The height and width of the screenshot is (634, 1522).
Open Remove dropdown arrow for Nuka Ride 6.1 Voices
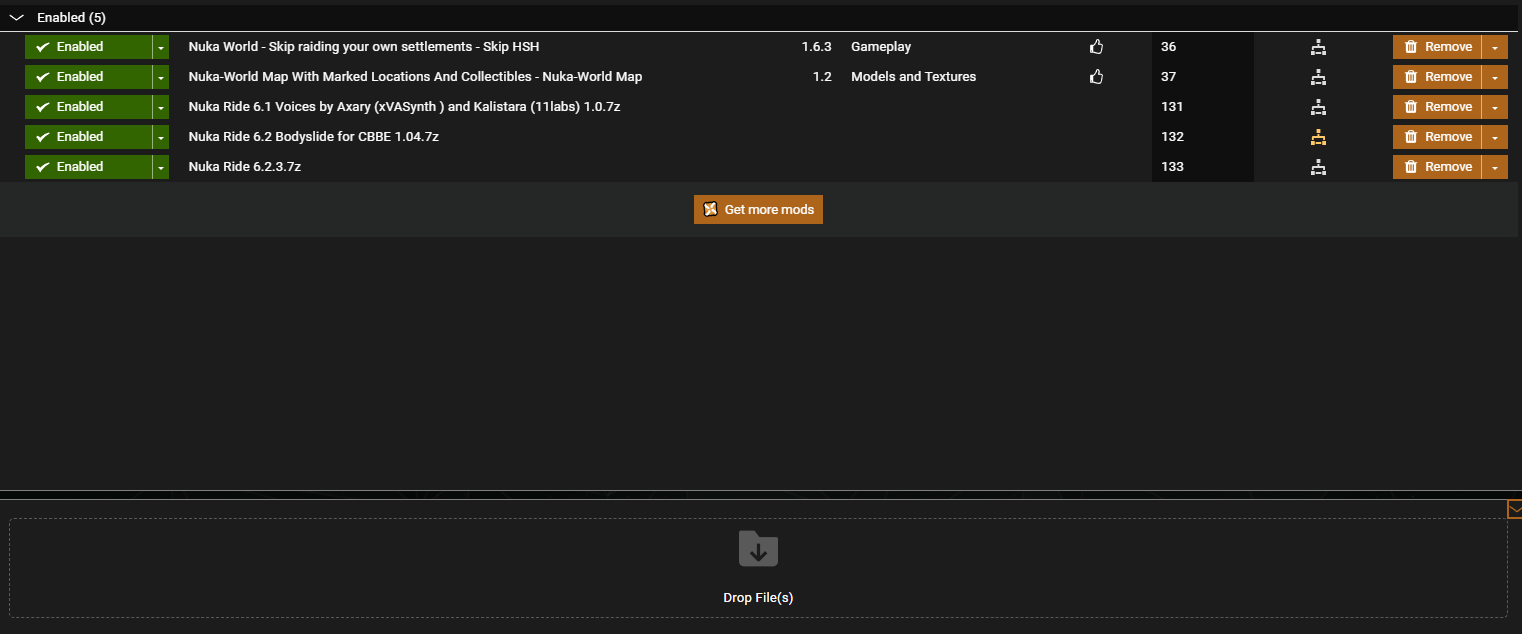[1495, 107]
